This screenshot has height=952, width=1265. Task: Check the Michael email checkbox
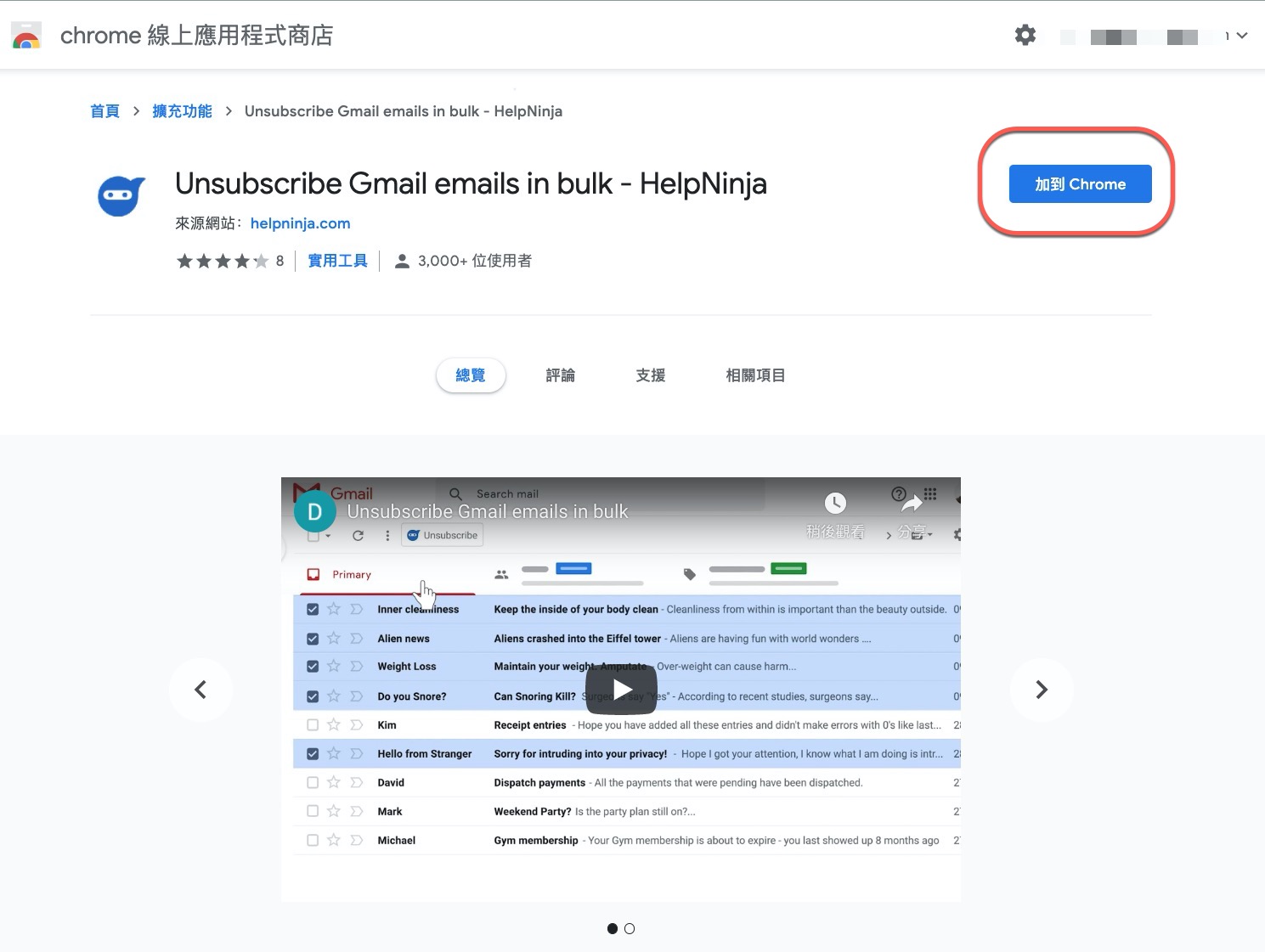click(x=313, y=841)
